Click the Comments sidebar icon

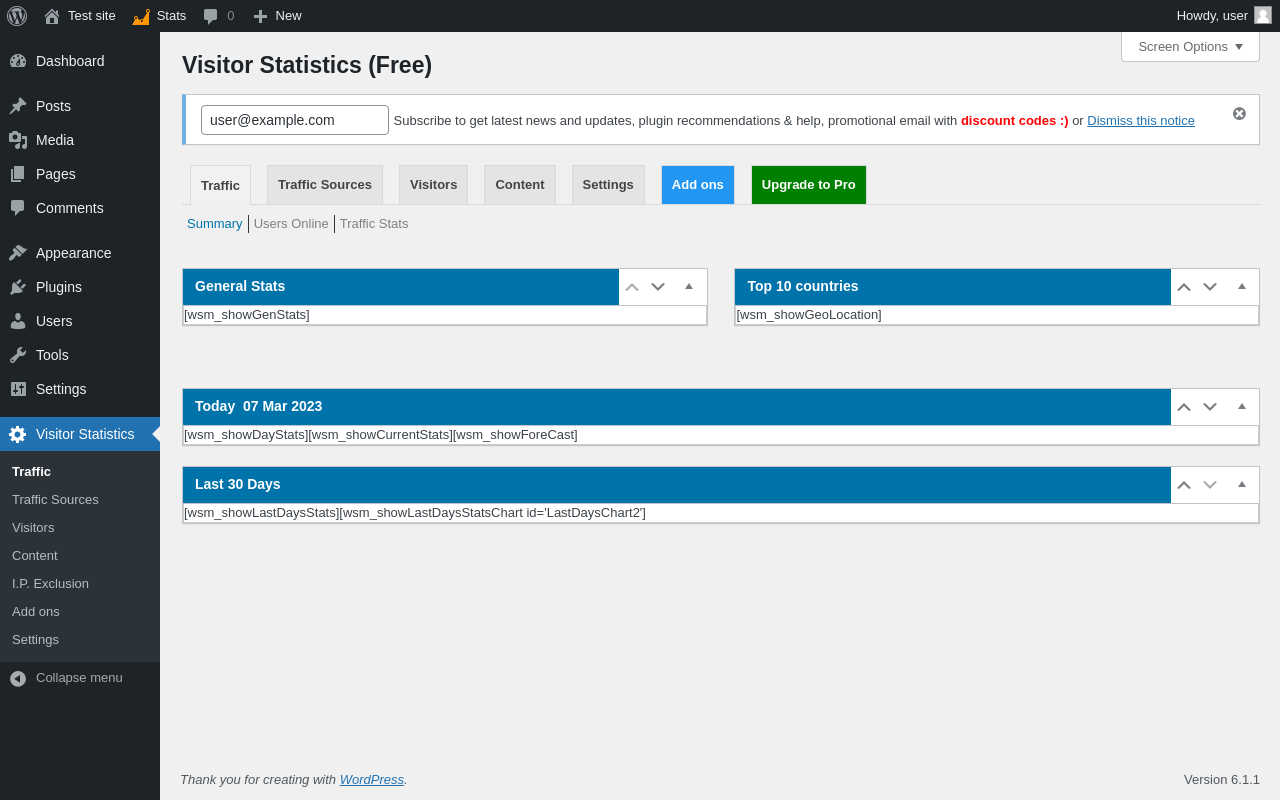point(18,208)
